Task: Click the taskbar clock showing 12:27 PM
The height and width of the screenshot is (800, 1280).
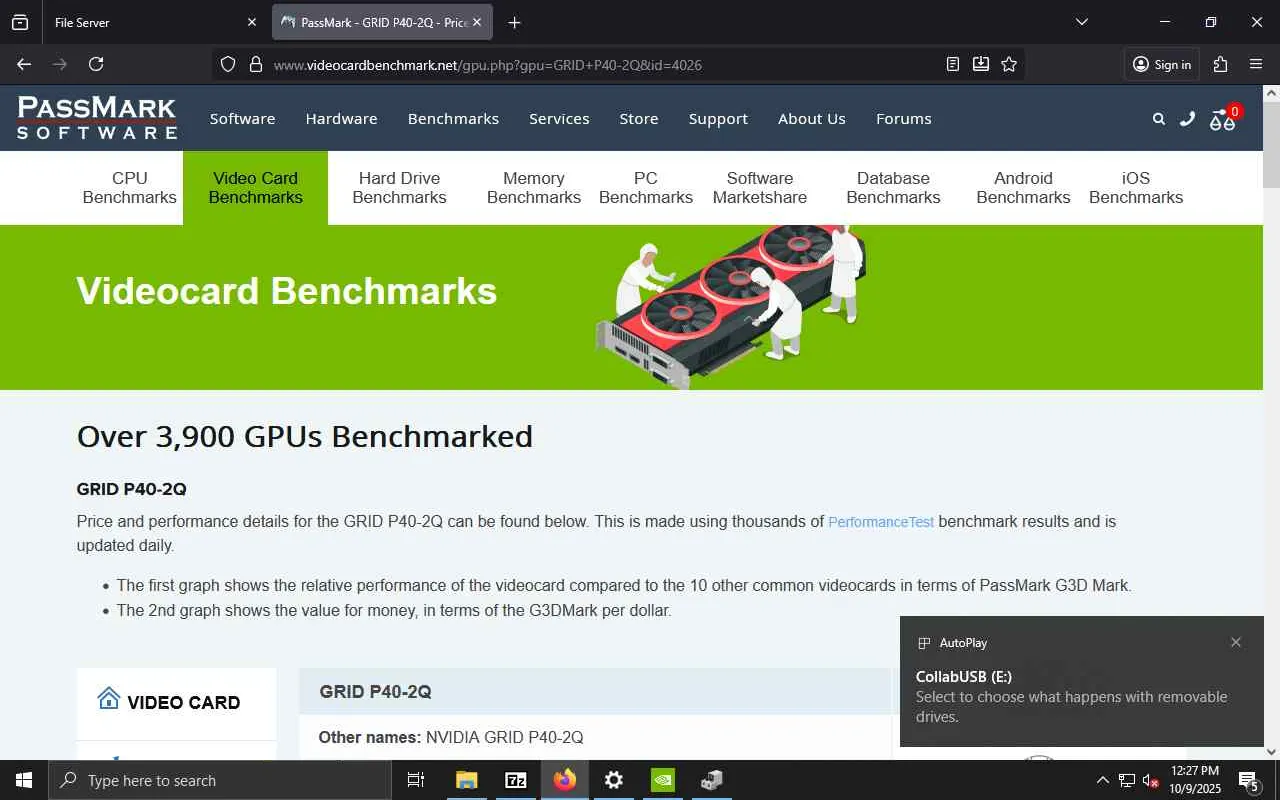Action: click(1195, 780)
